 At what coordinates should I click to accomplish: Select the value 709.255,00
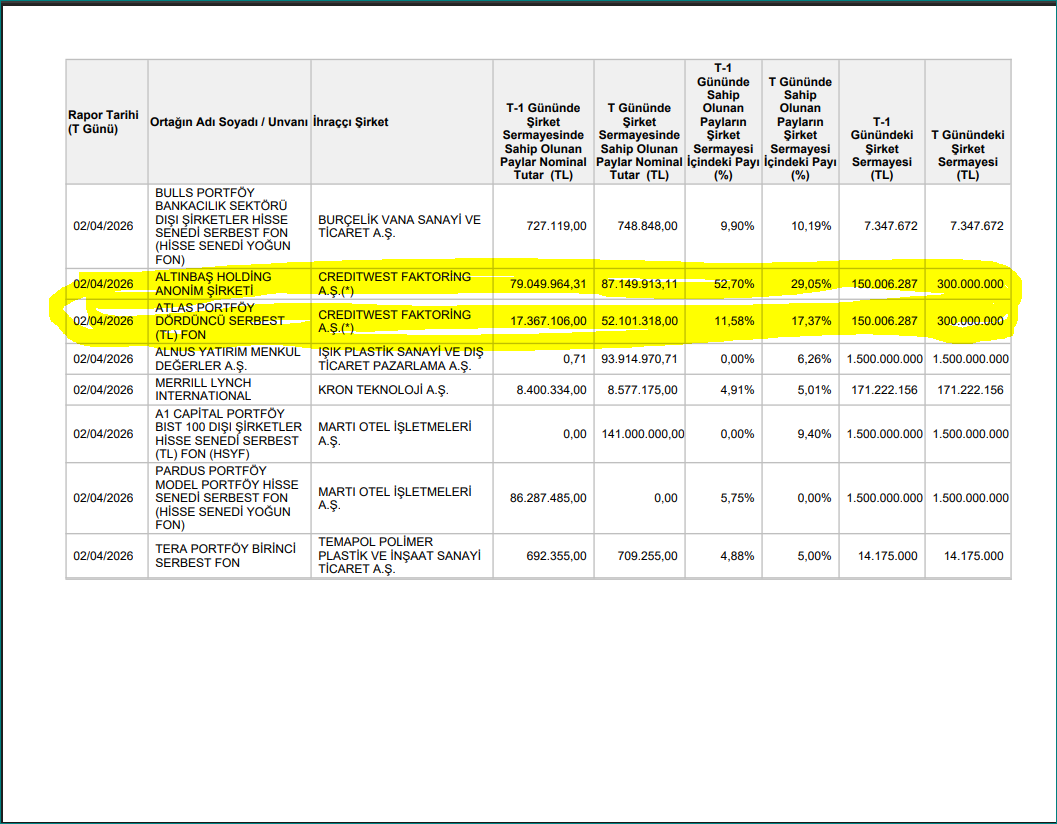coord(647,556)
